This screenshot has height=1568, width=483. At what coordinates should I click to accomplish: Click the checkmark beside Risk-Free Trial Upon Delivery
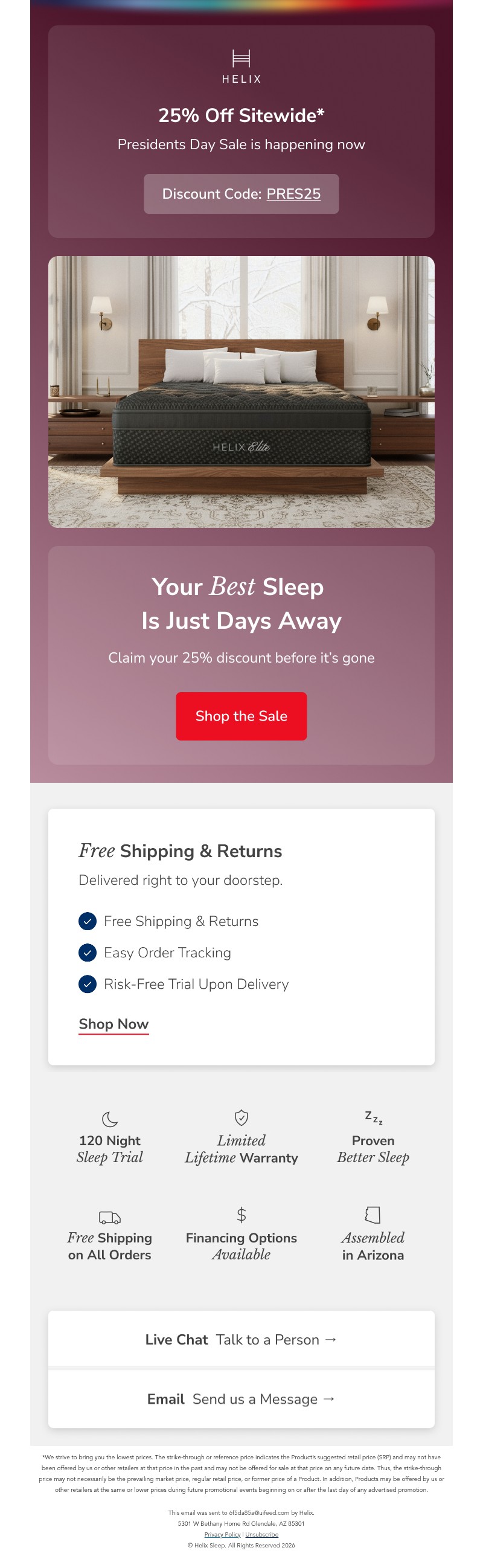tap(88, 985)
